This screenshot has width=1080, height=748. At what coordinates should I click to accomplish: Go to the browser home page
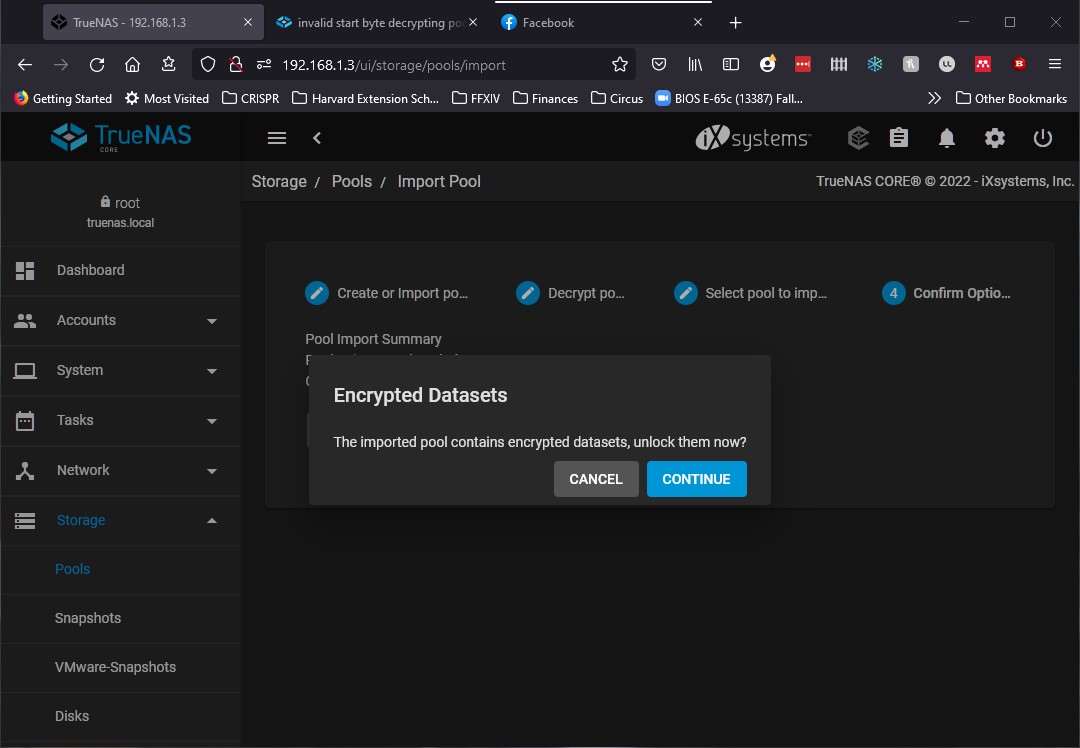132,65
